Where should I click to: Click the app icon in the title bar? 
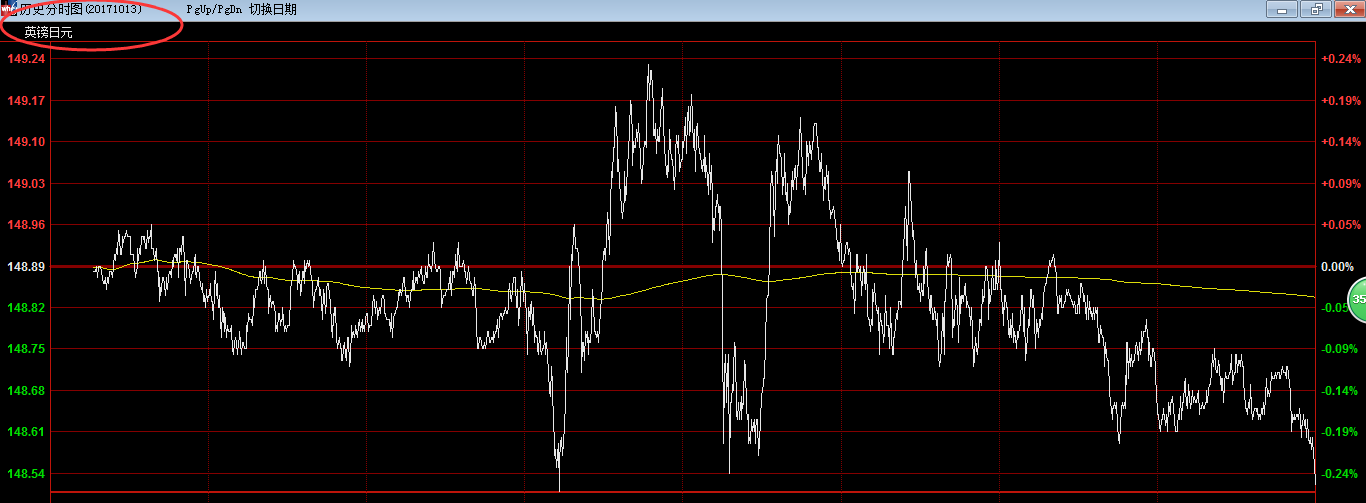click(8, 9)
